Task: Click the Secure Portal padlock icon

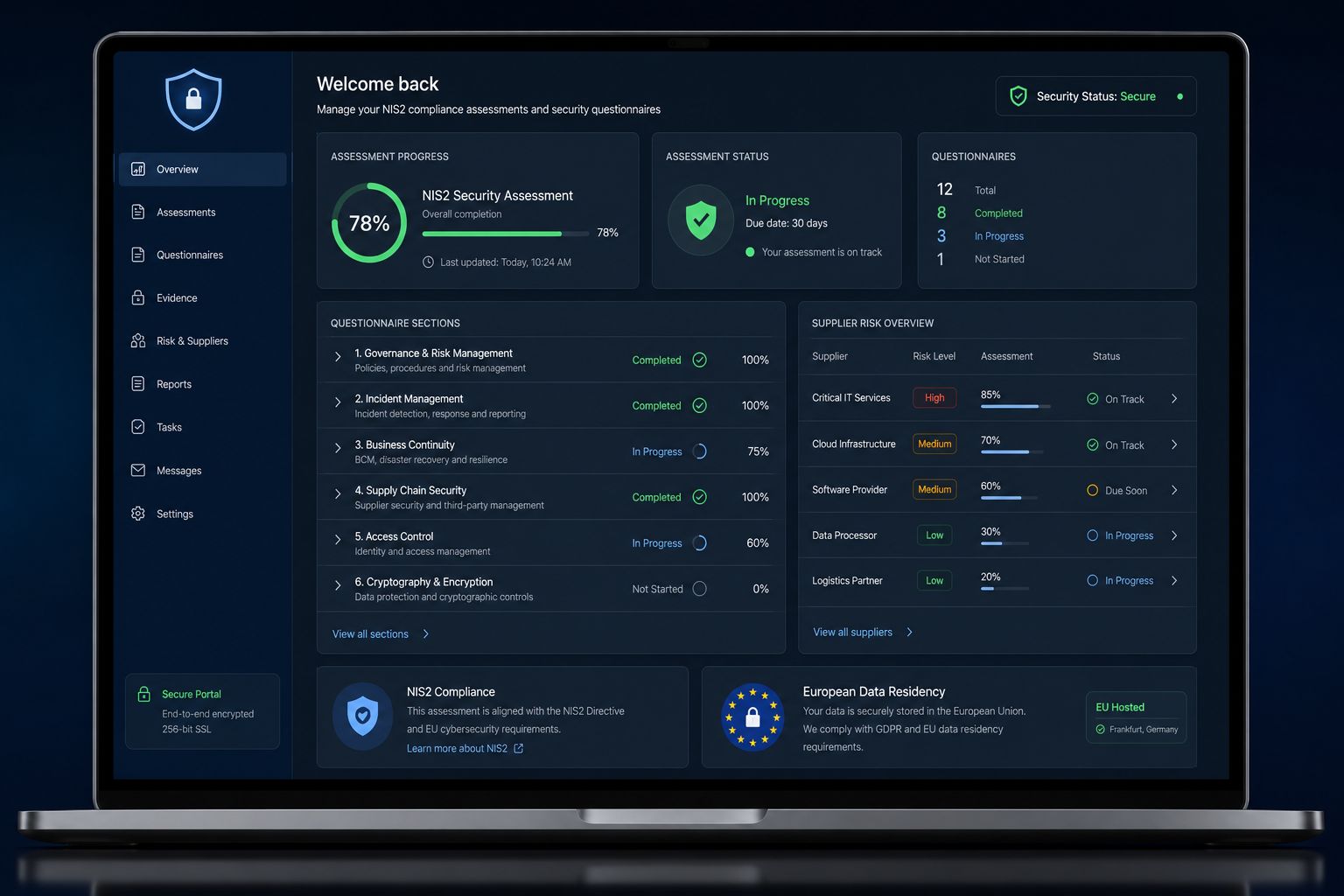Action: point(143,694)
